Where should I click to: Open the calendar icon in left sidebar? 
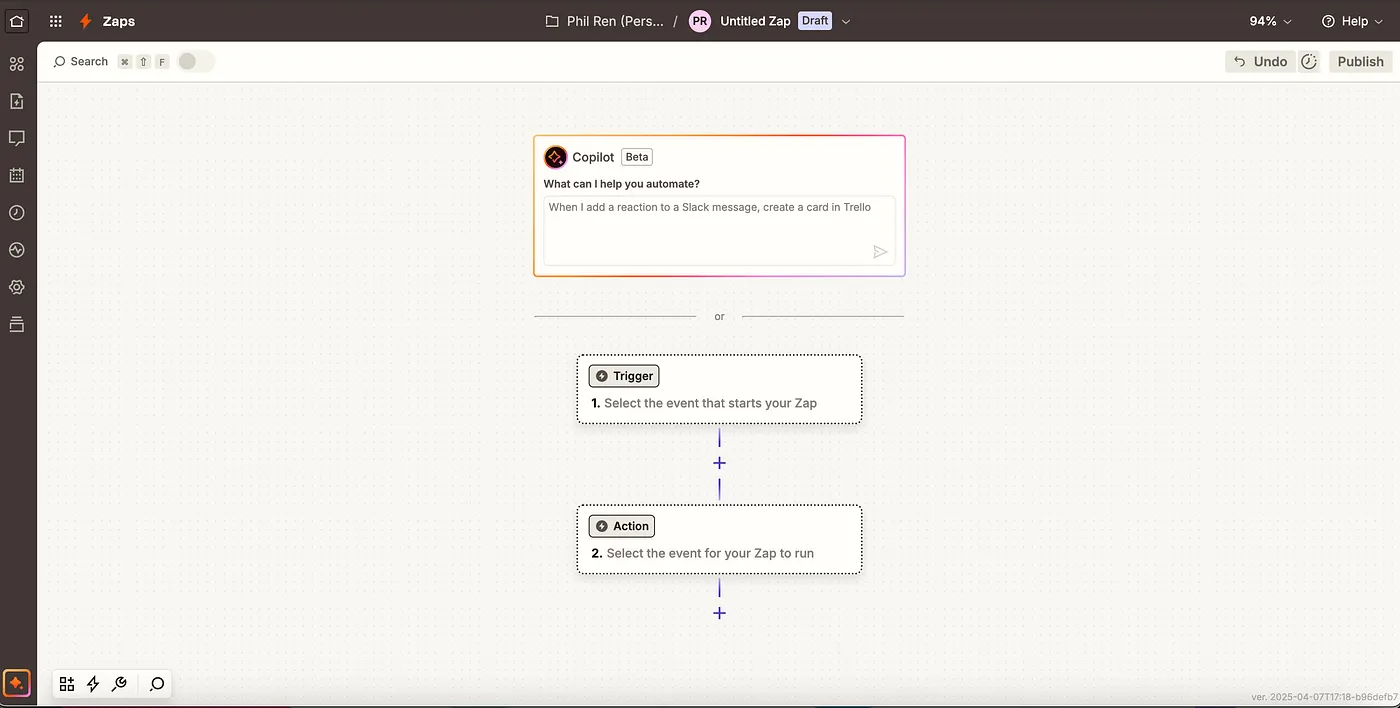[x=16, y=176]
